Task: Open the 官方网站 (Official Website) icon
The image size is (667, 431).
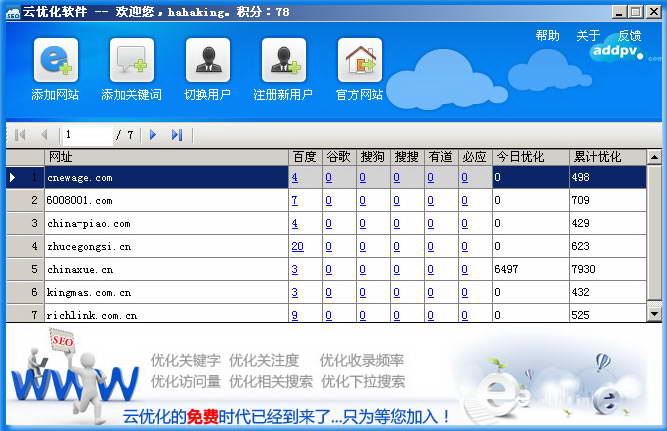Action: pyautogui.click(x=359, y=61)
